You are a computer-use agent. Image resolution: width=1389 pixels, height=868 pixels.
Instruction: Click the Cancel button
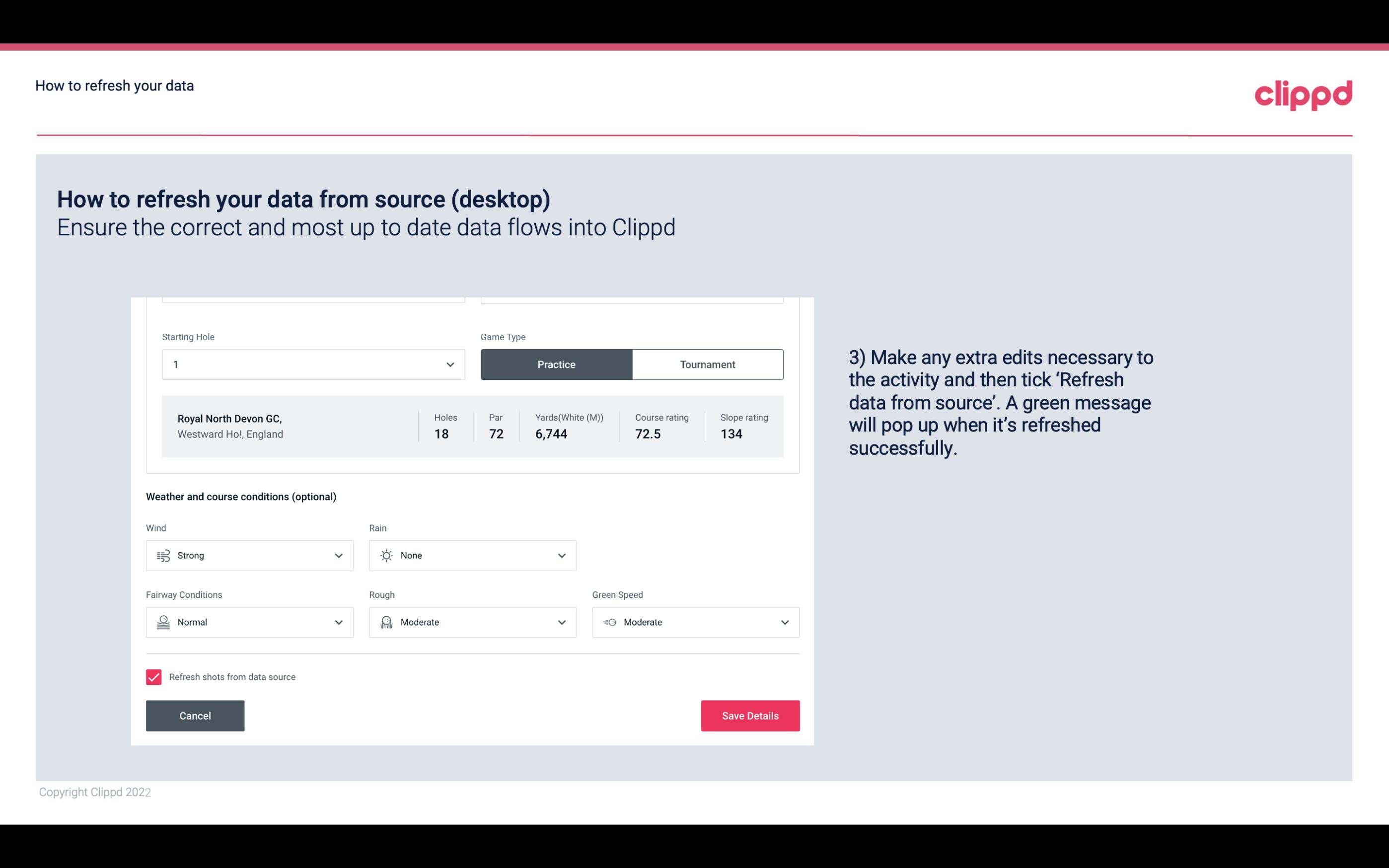(195, 715)
